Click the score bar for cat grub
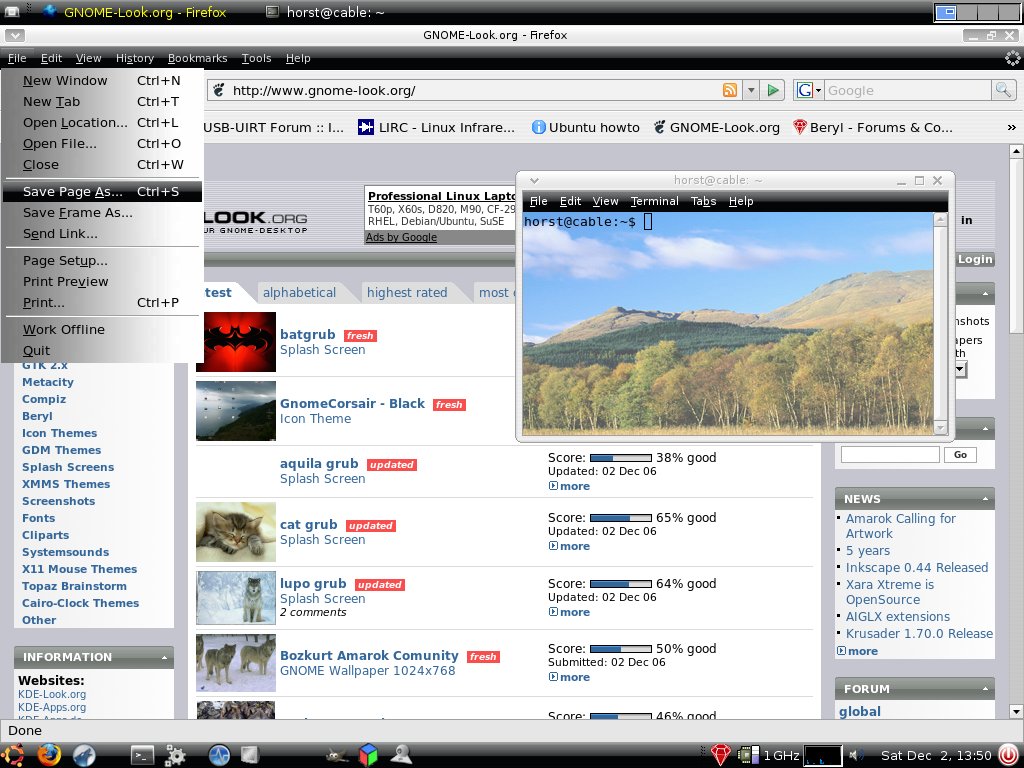 [x=620, y=518]
